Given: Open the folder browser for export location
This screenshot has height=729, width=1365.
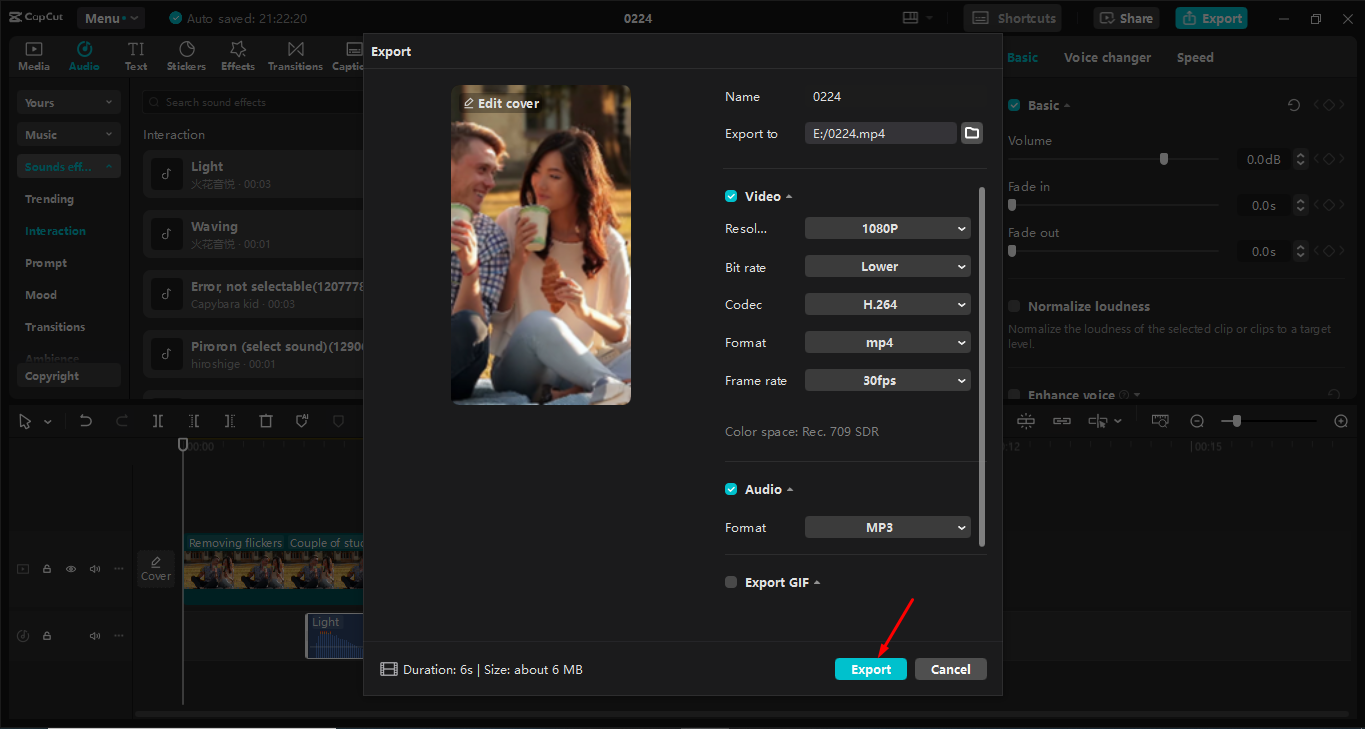Looking at the screenshot, I should coord(971,133).
